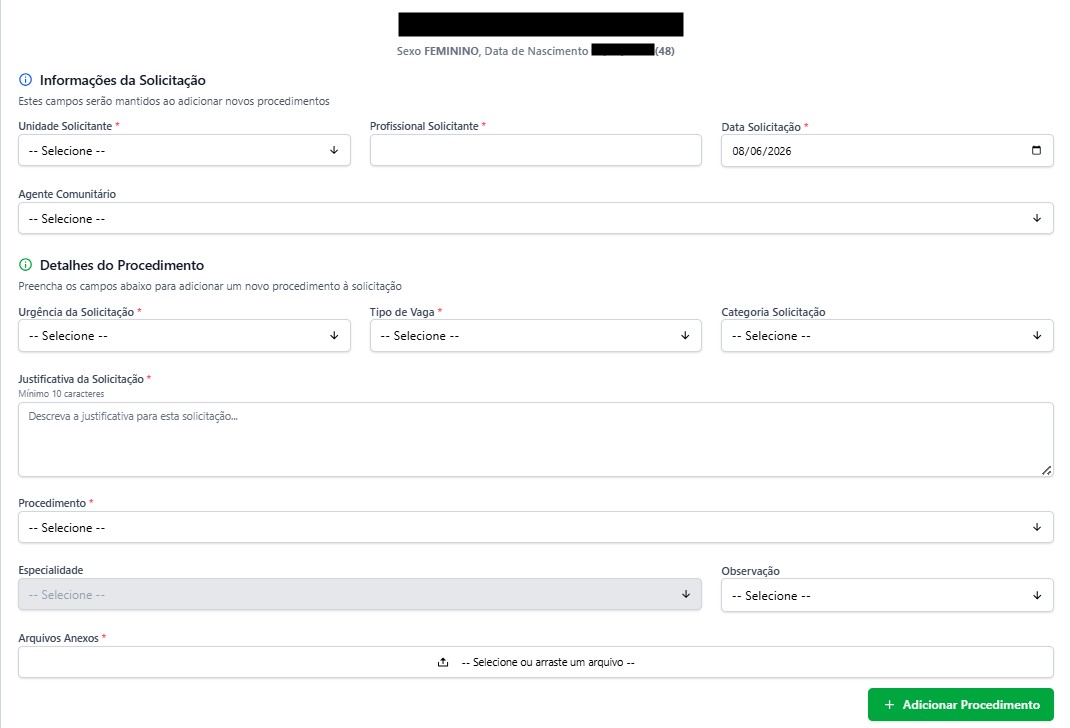Focus the Justificativa da Solicitação text area

click(536, 439)
